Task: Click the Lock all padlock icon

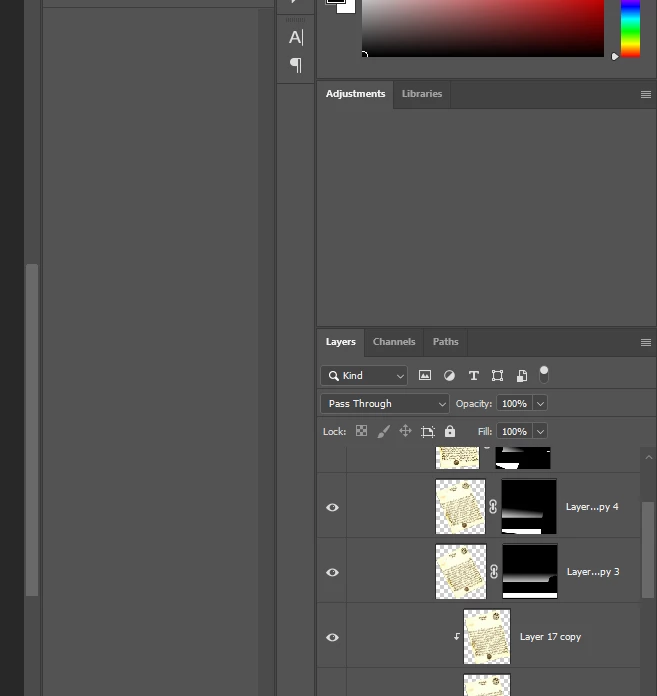Action: coord(450,431)
